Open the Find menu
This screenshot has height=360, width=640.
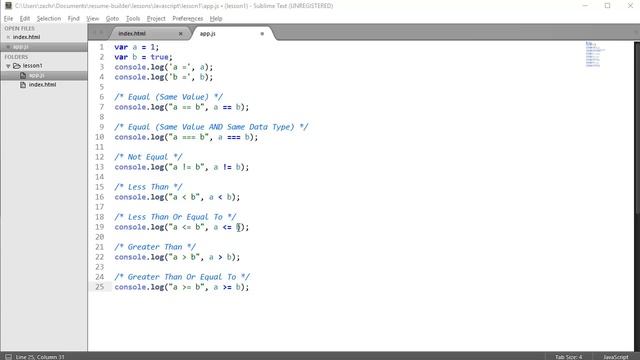click(73, 19)
